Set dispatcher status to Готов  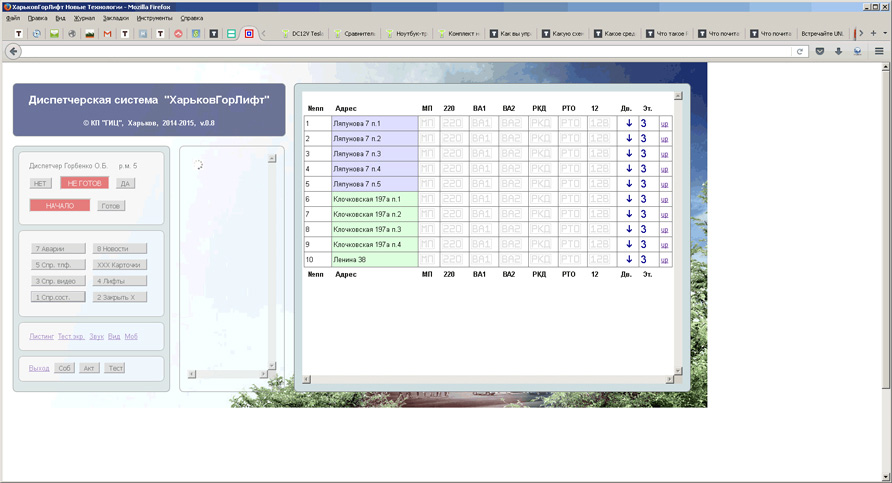111,205
